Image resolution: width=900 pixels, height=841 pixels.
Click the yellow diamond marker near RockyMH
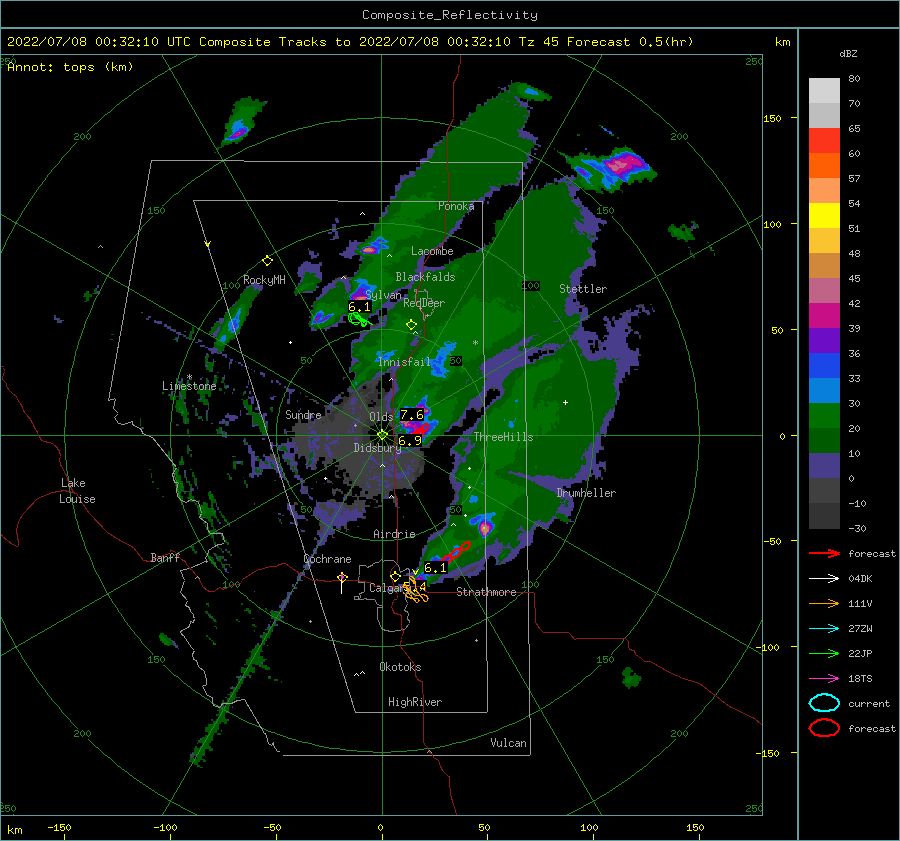tap(267, 261)
